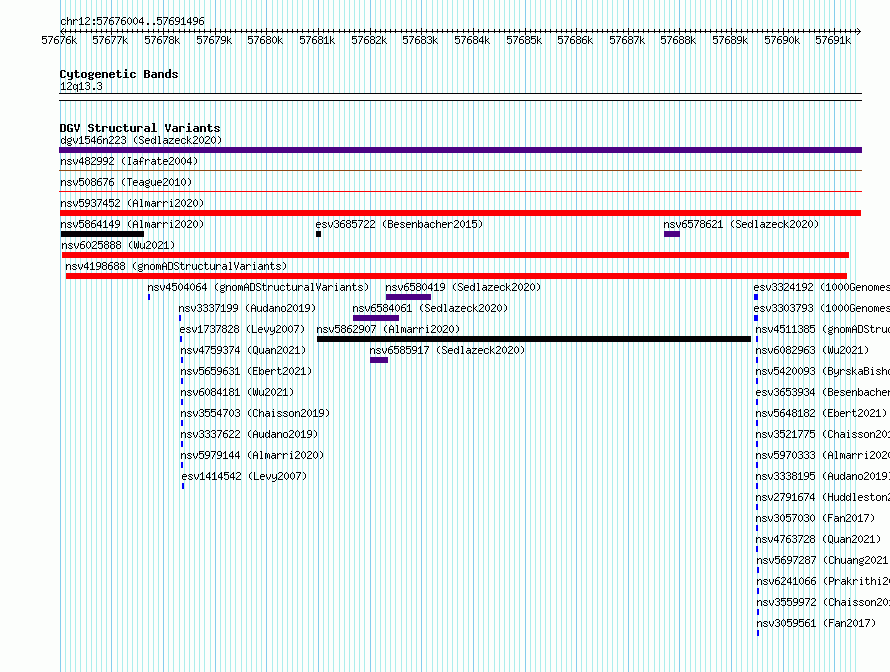Select long black bar under nsv5862907
Image resolution: width=890 pixels, height=672 pixels.
pyautogui.click(x=534, y=339)
